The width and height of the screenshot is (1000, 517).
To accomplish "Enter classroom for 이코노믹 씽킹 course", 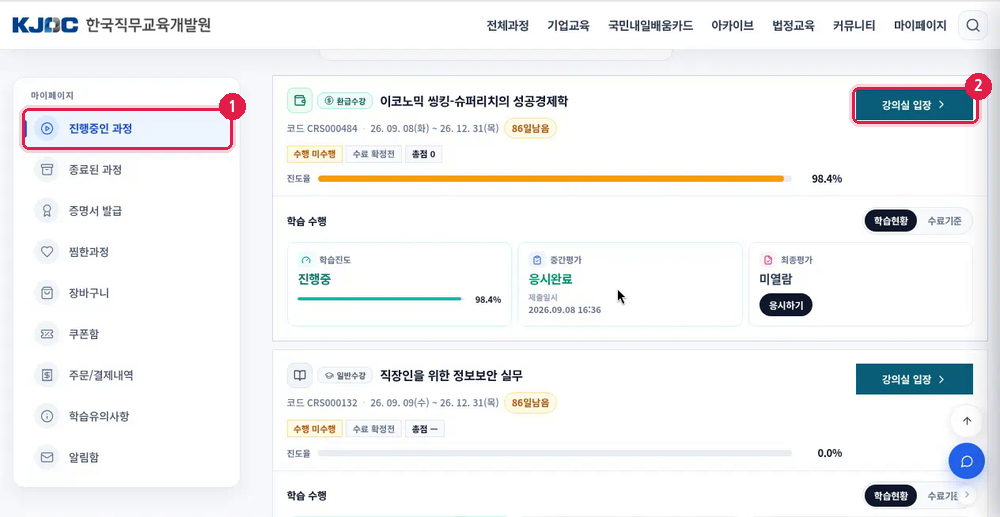I will point(914,105).
